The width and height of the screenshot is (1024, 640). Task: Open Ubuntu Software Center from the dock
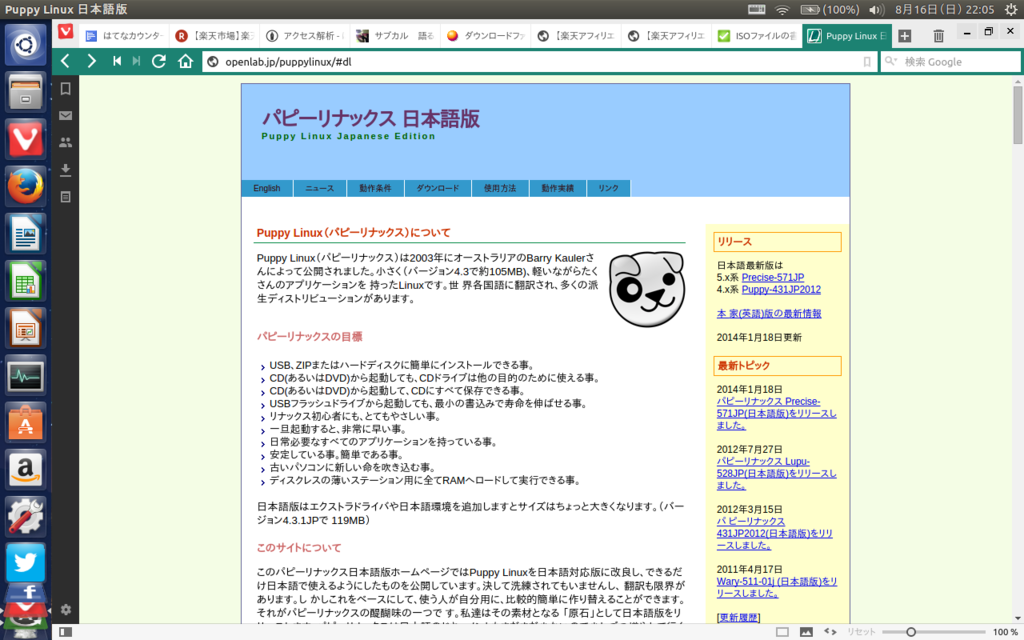[x=25, y=423]
